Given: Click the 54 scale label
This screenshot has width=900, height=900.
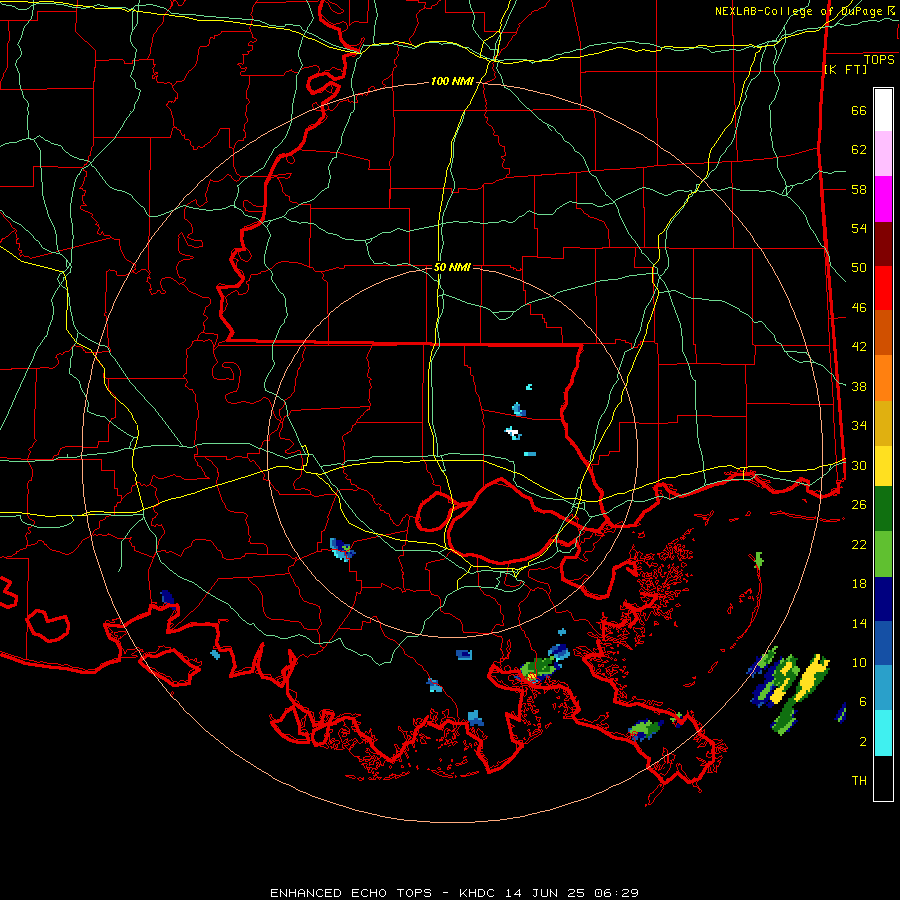Looking at the screenshot, I should [x=859, y=228].
